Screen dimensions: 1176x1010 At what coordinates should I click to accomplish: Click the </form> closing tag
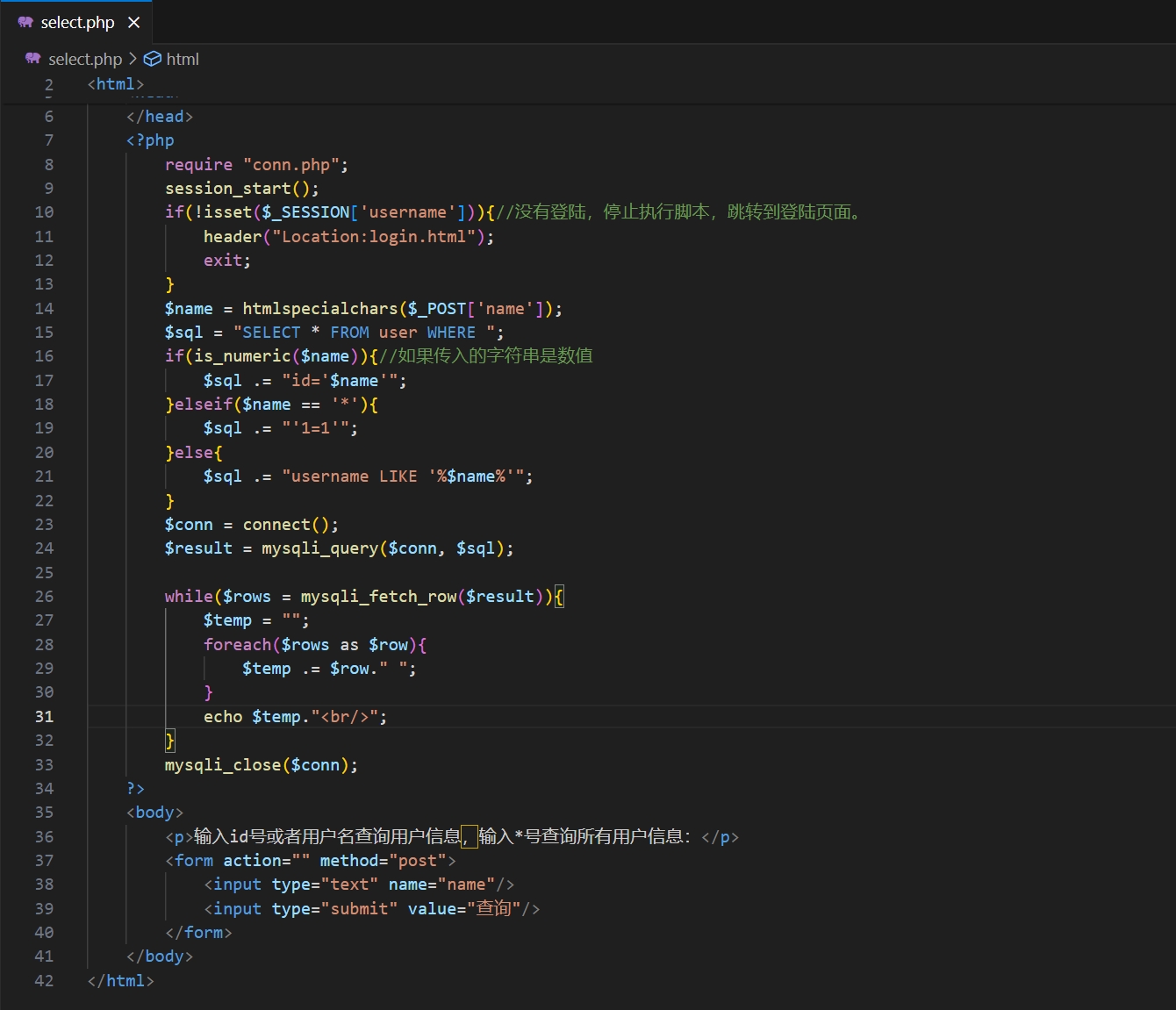199,933
